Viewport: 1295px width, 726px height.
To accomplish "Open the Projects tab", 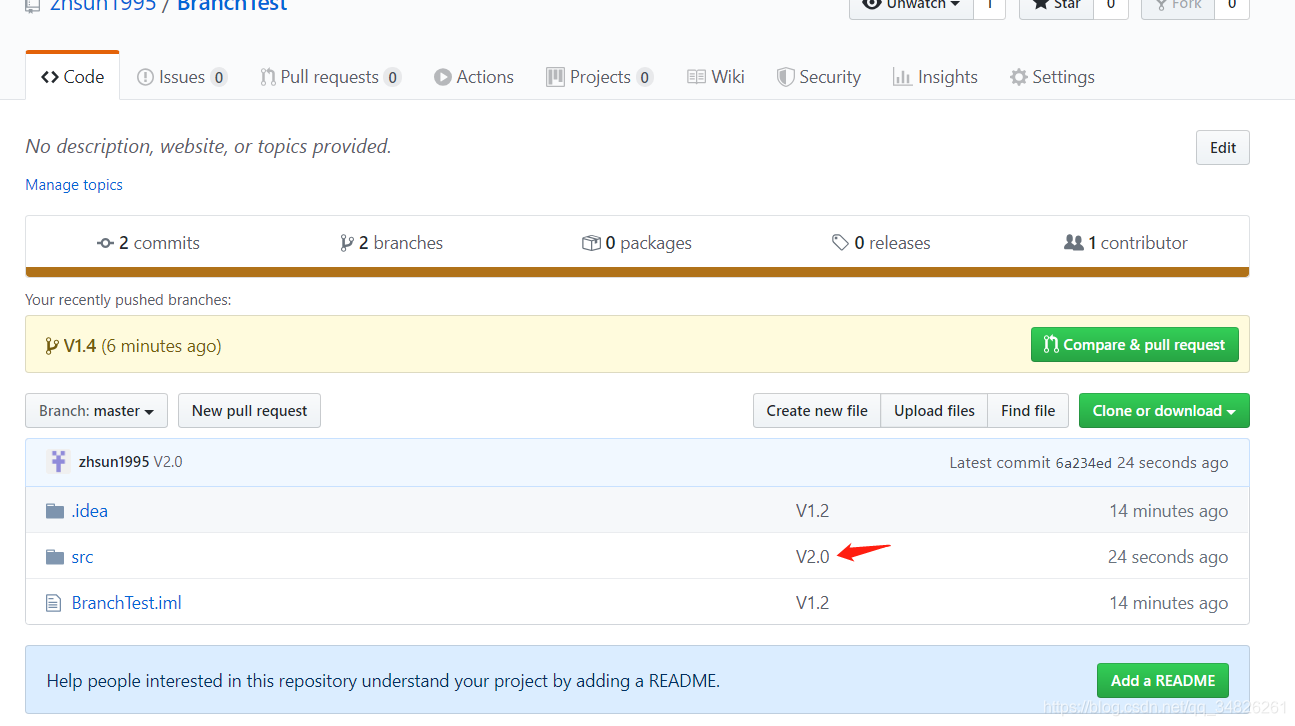I will point(600,77).
